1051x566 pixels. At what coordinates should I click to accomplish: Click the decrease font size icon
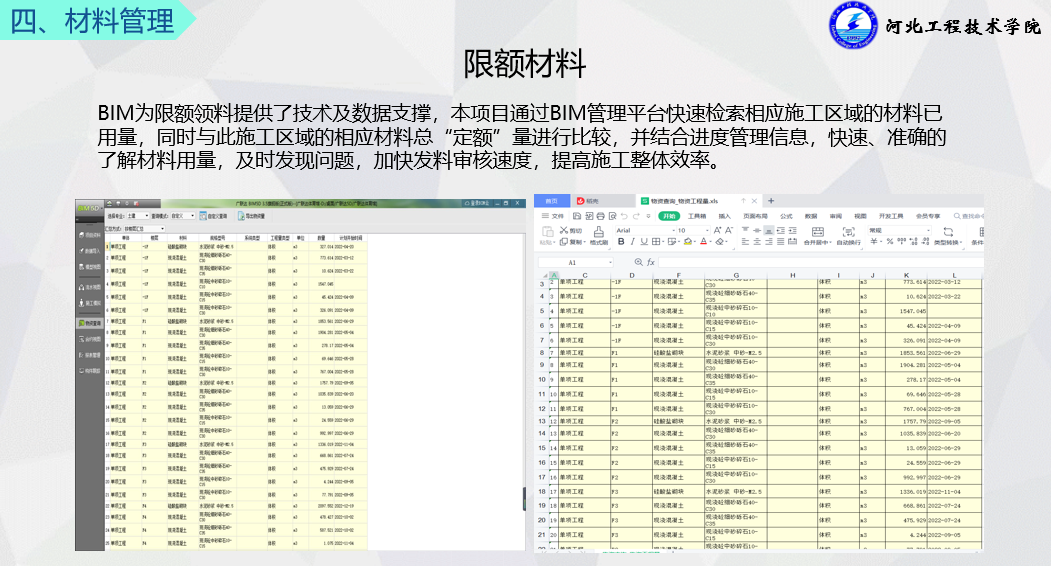[x=729, y=230]
